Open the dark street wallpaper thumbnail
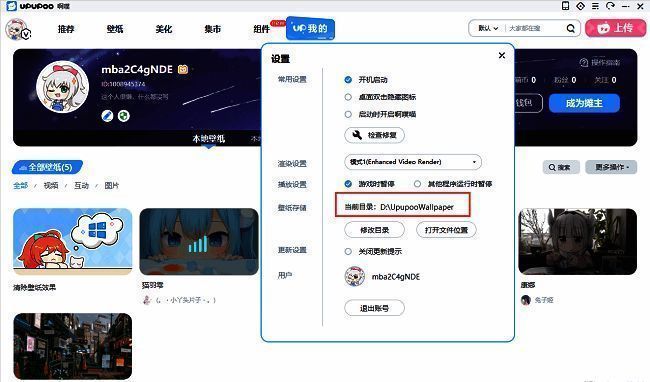 tap(73, 346)
